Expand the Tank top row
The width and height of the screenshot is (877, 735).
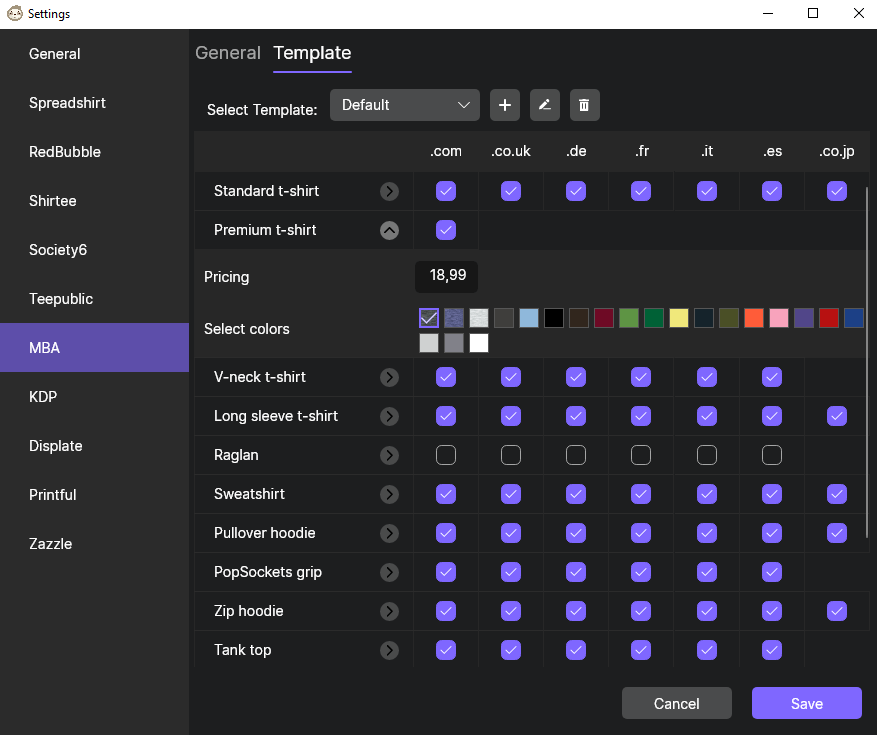pyautogui.click(x=389, y=651)
